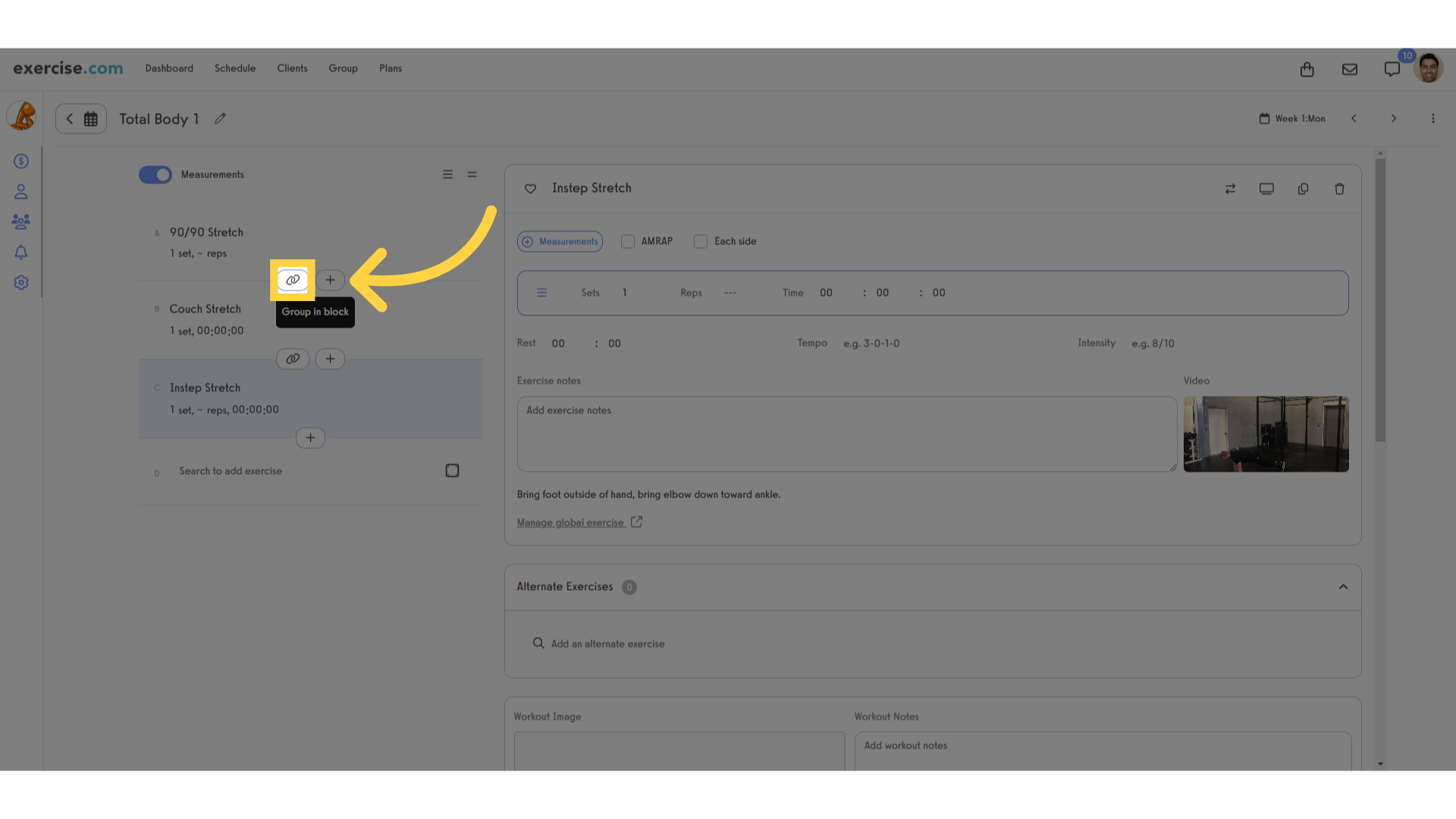
Task: Toggle the Measurements switch off
Action: [x=155, y=174]
